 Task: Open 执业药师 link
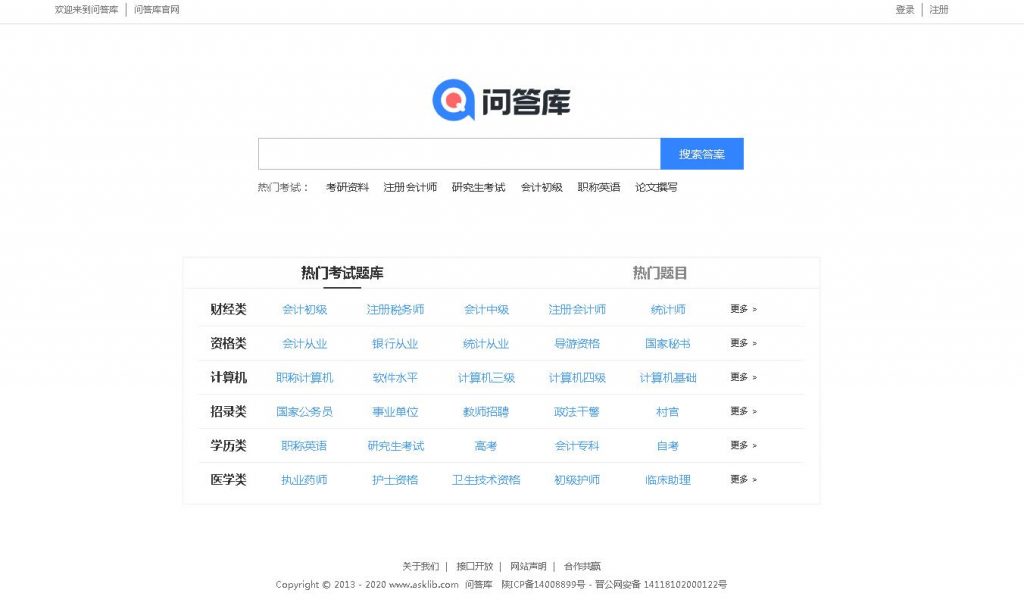coord(304,479)
